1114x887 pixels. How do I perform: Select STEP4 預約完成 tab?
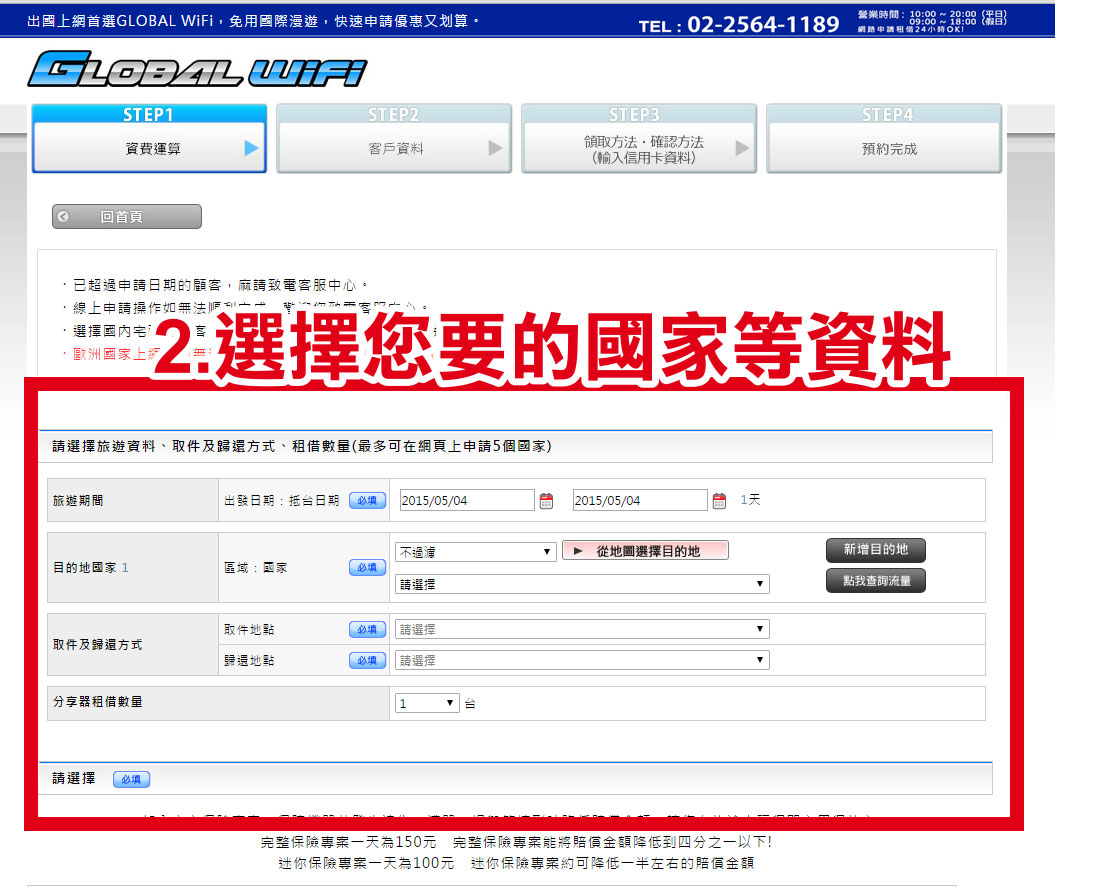click(x=884, y=139)
